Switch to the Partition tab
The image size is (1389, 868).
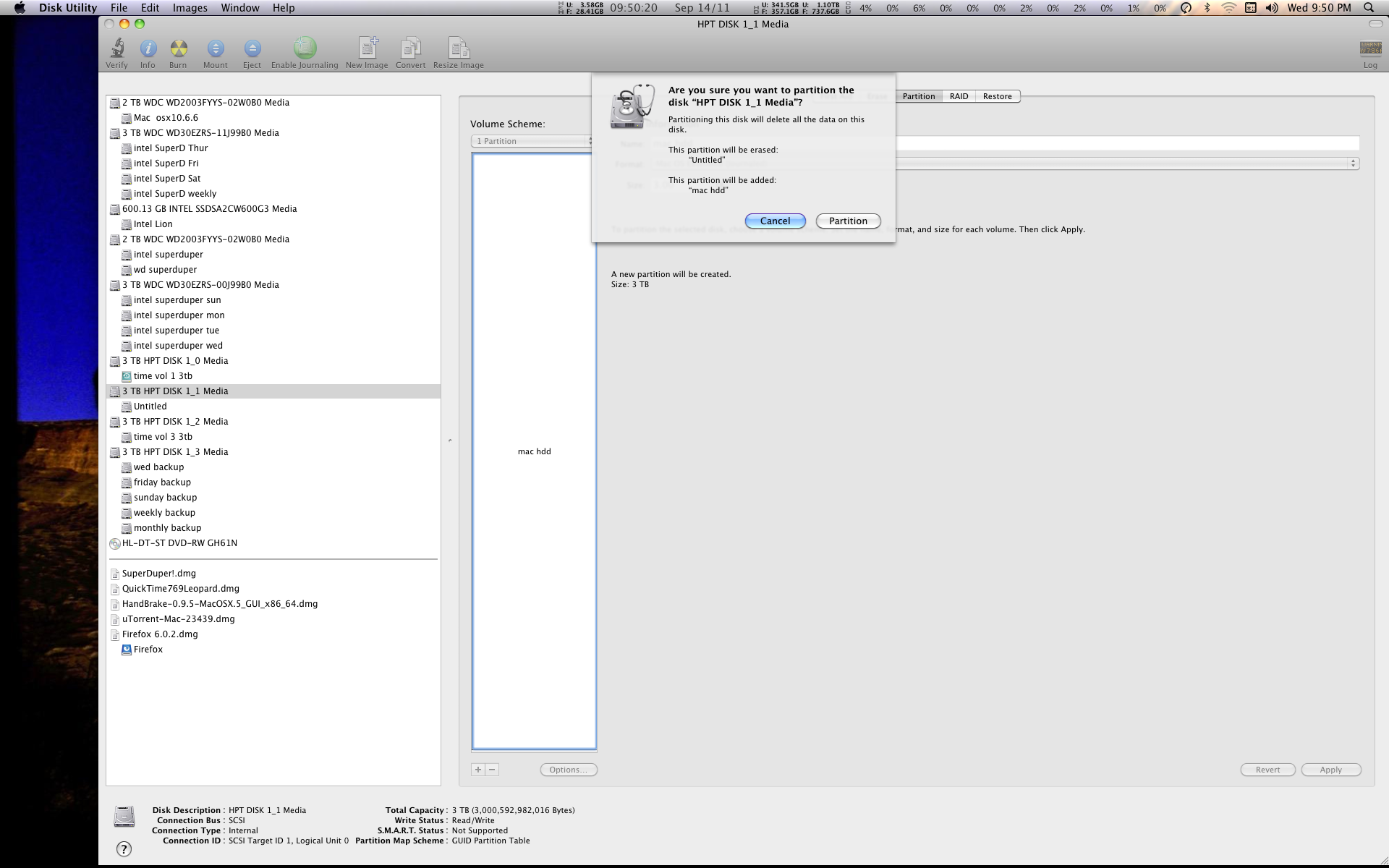click(918, 96)
